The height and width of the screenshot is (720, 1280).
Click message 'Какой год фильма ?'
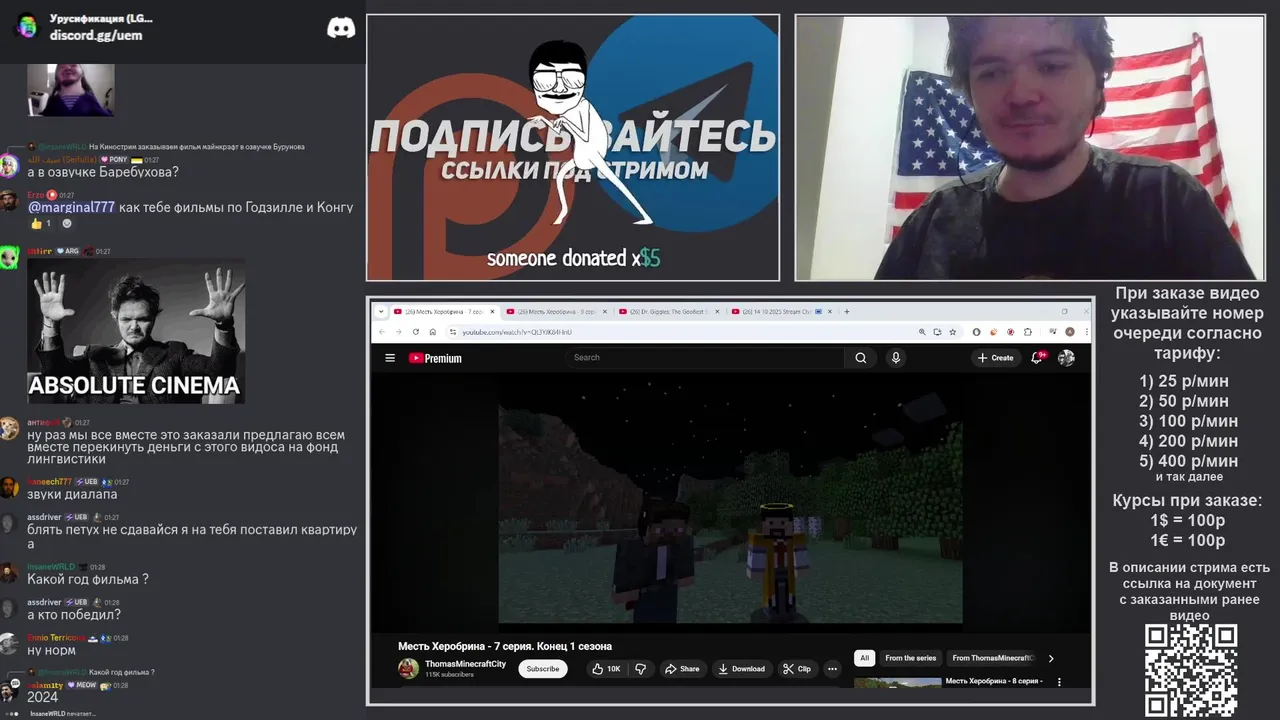click(88, 579)
